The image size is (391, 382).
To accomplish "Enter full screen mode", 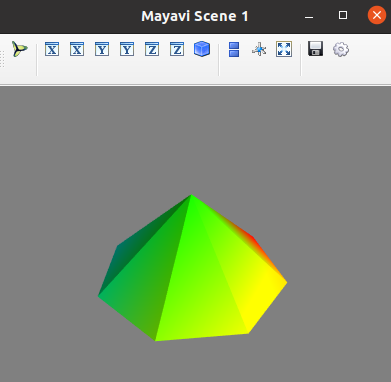I will point(284,49).
